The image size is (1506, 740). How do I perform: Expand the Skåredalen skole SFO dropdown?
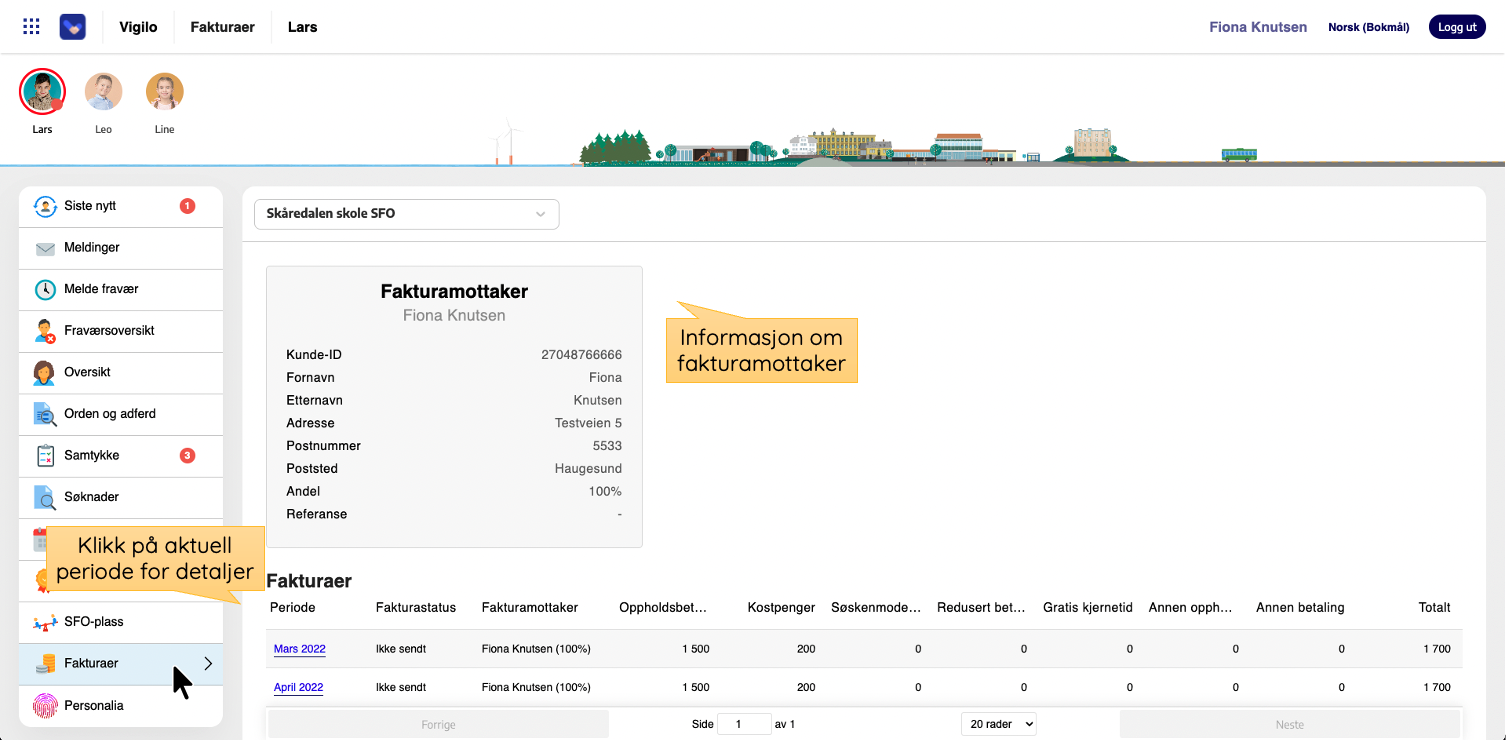pyautogui.click(x=406, y=214)
